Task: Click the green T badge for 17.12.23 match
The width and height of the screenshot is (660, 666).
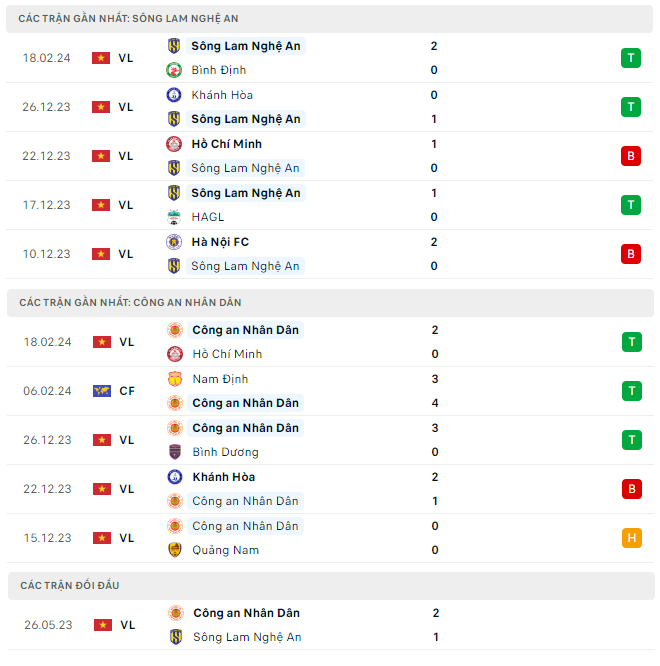Action: pyautogui.click(x=630, y=205)
